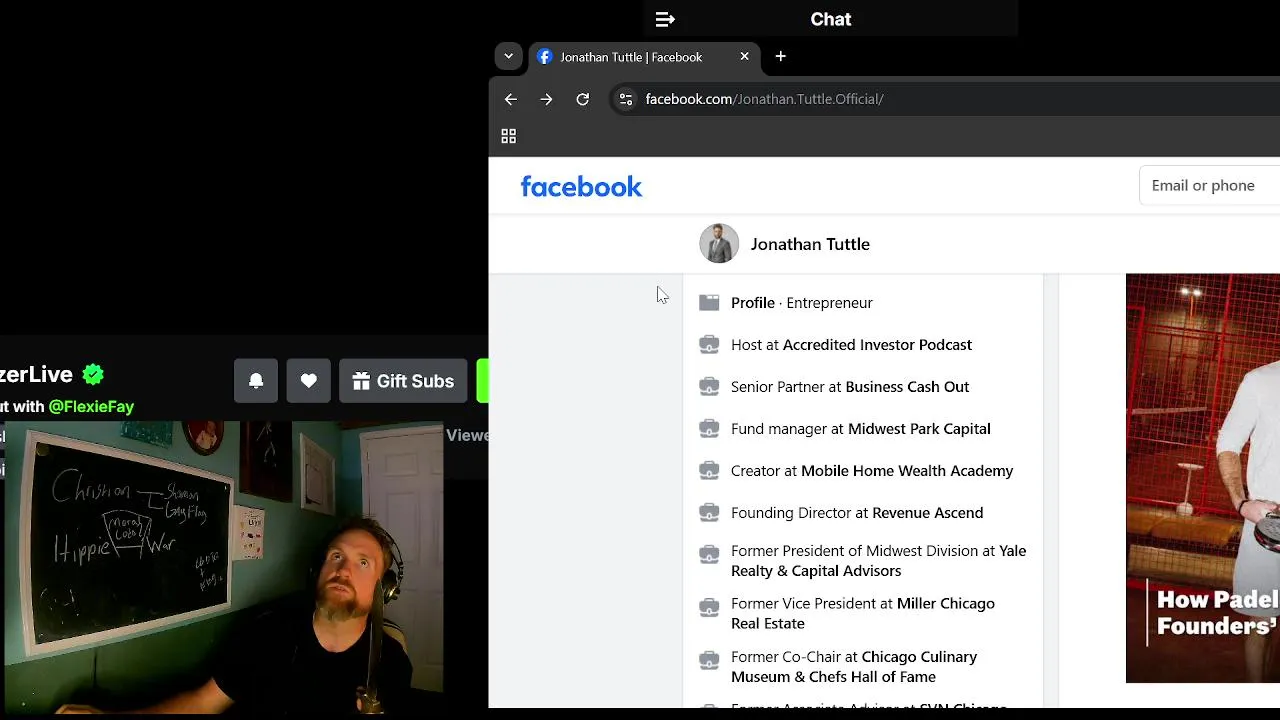Expand the tab search dropdown
The image size is (1280, 720).
point(508,57)
